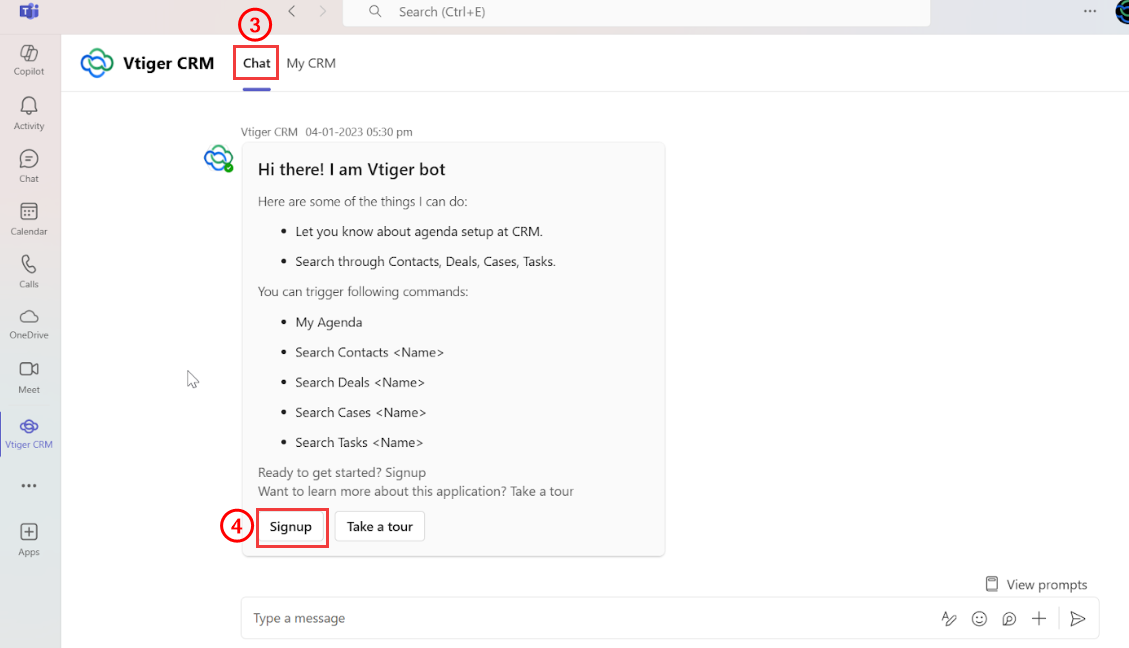Open View prompts
Viewport: 1129px width, 648px height.
tap(1036, 584)
